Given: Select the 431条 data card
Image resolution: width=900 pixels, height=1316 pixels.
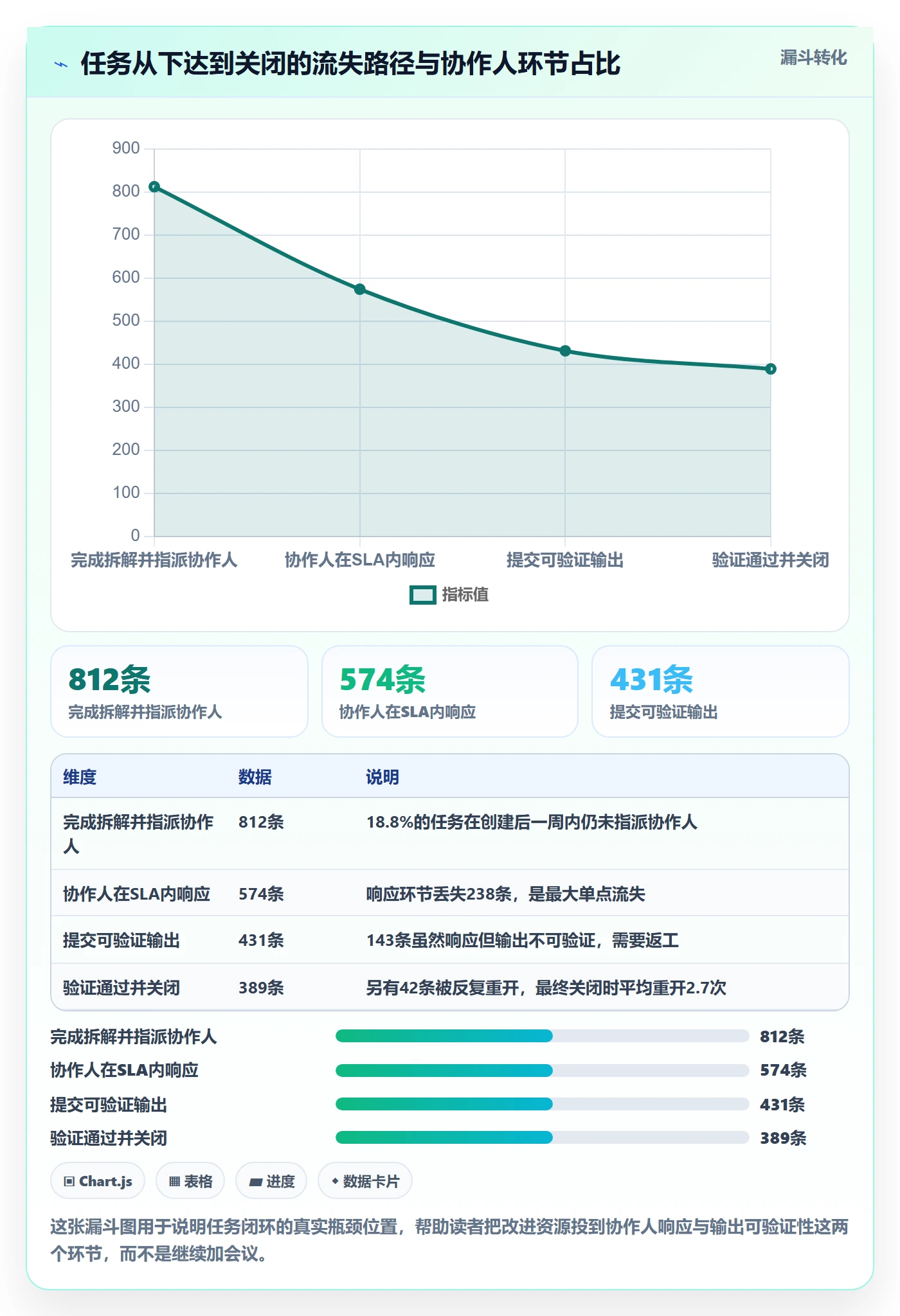Looking at the screenshot, I should [721, 691].
